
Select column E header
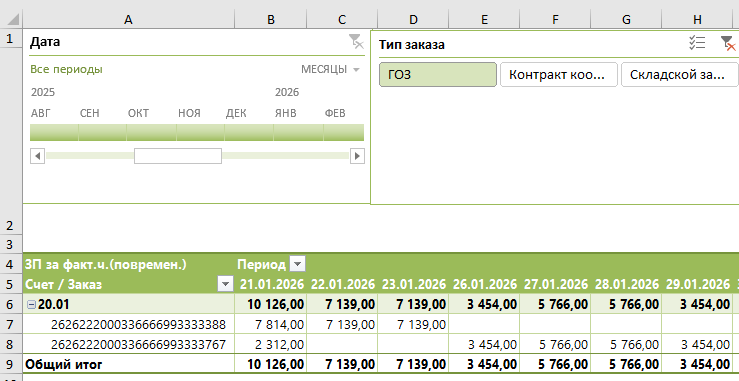click(x=484, y=19)
